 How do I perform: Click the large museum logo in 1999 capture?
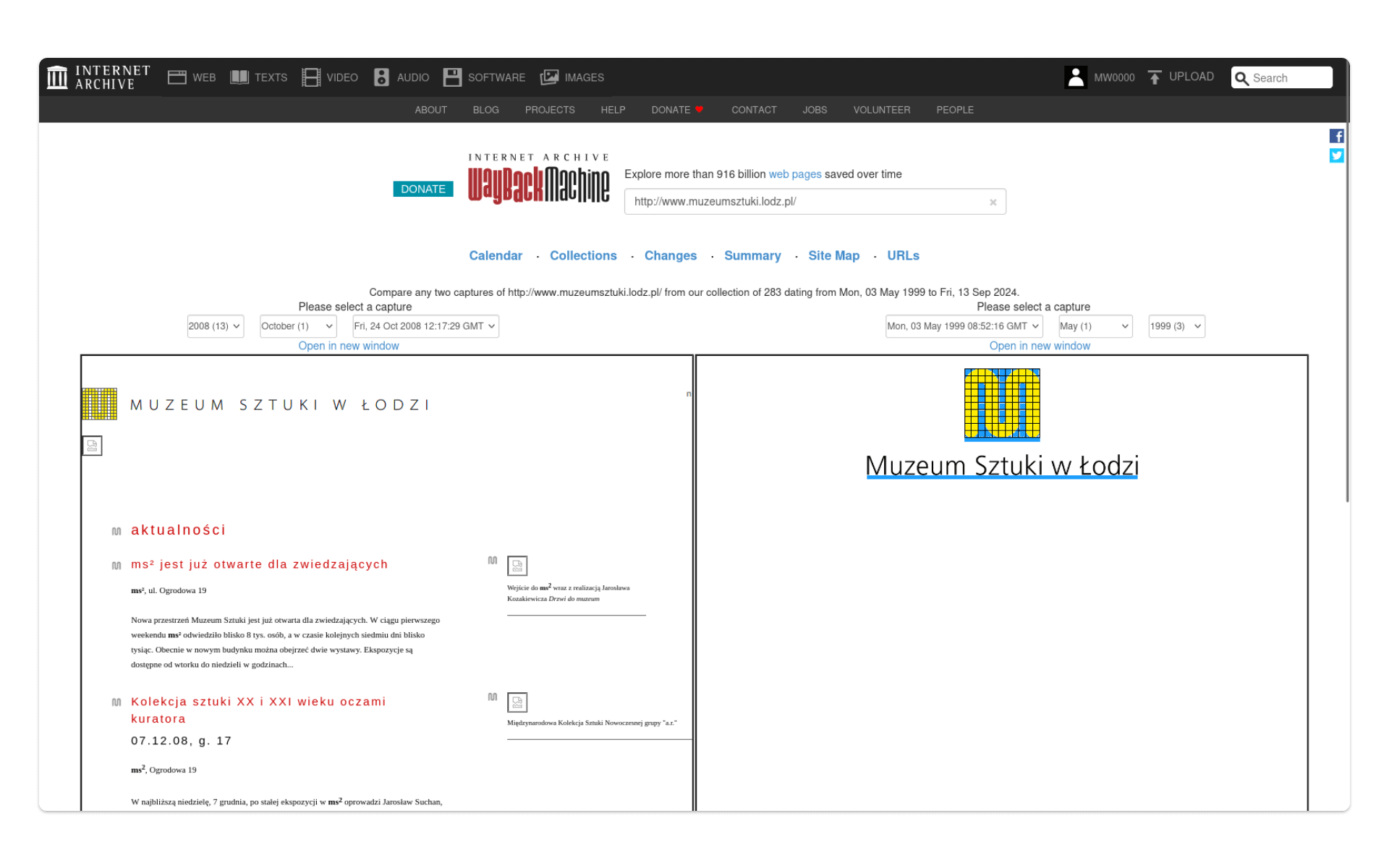click(x=1002, y=404)
